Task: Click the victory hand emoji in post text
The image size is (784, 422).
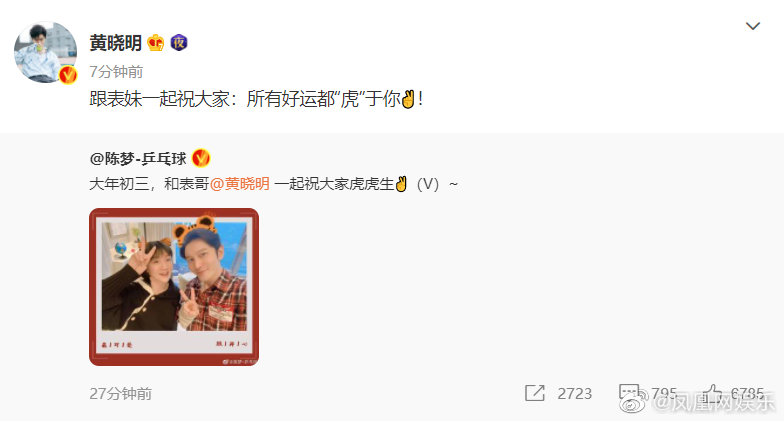Action: [408, 99]
